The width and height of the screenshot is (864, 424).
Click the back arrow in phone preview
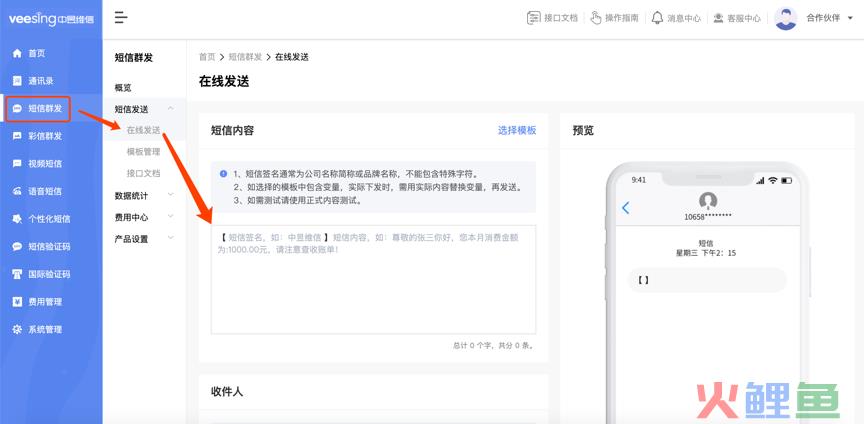click(625, 207)
